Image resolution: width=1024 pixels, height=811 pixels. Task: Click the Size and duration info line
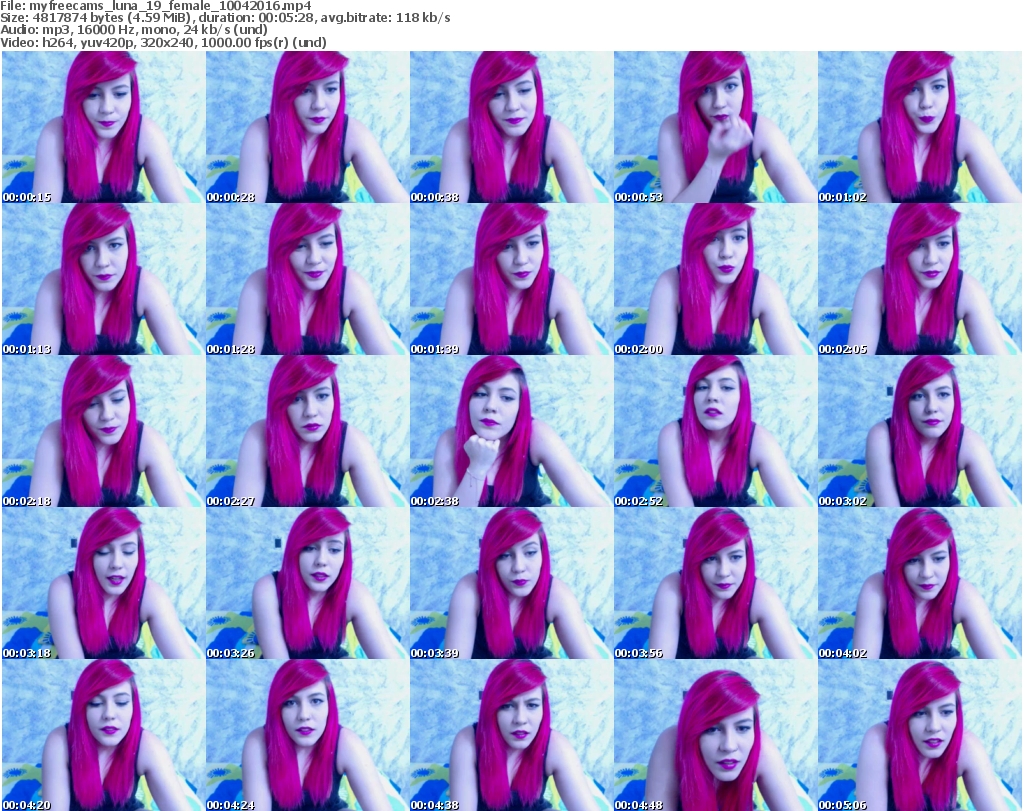(225, 18)
